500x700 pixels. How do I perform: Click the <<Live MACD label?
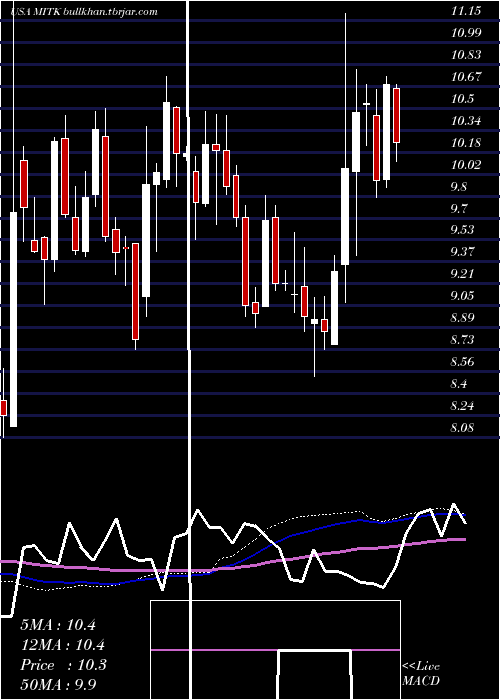(421, 673)
